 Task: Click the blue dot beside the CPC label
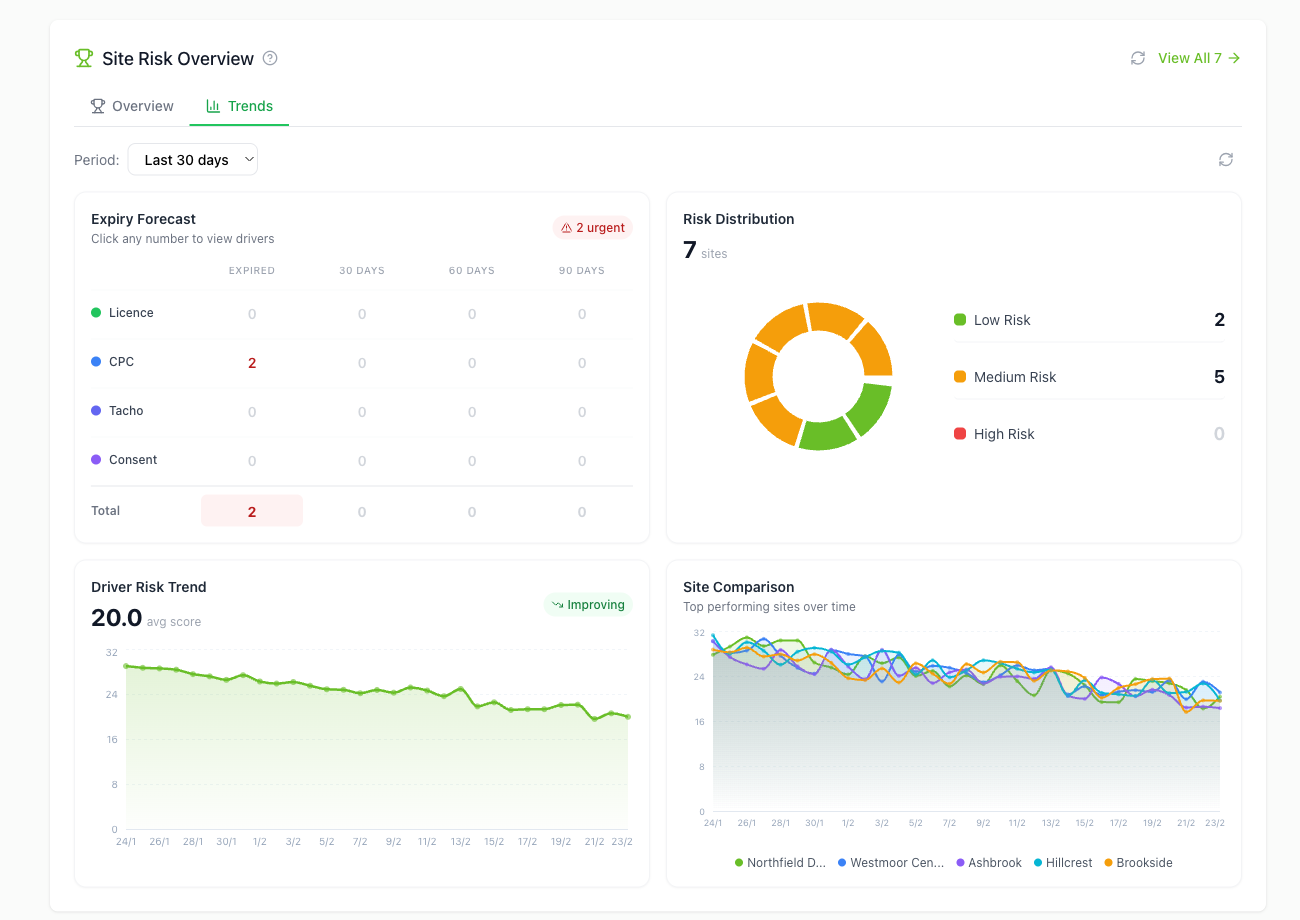[x=96, y=361]
